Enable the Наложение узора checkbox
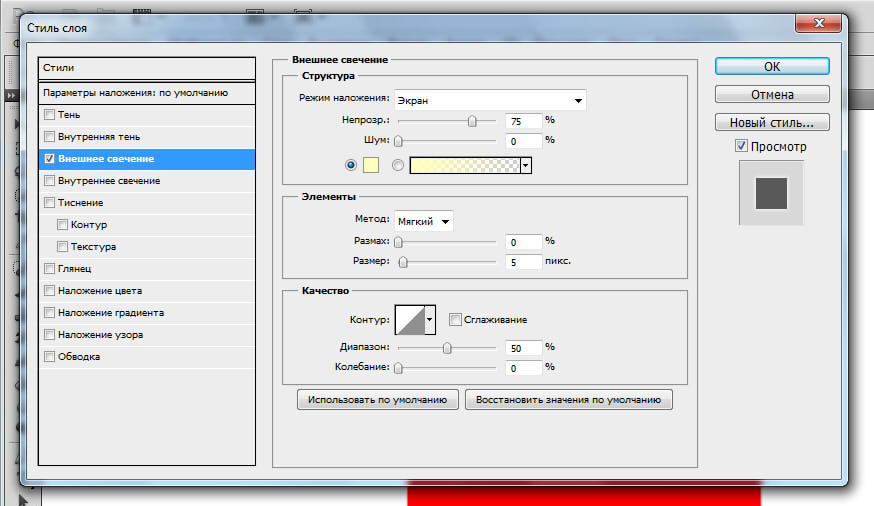The image size is (874, 506). coord(50,334)
